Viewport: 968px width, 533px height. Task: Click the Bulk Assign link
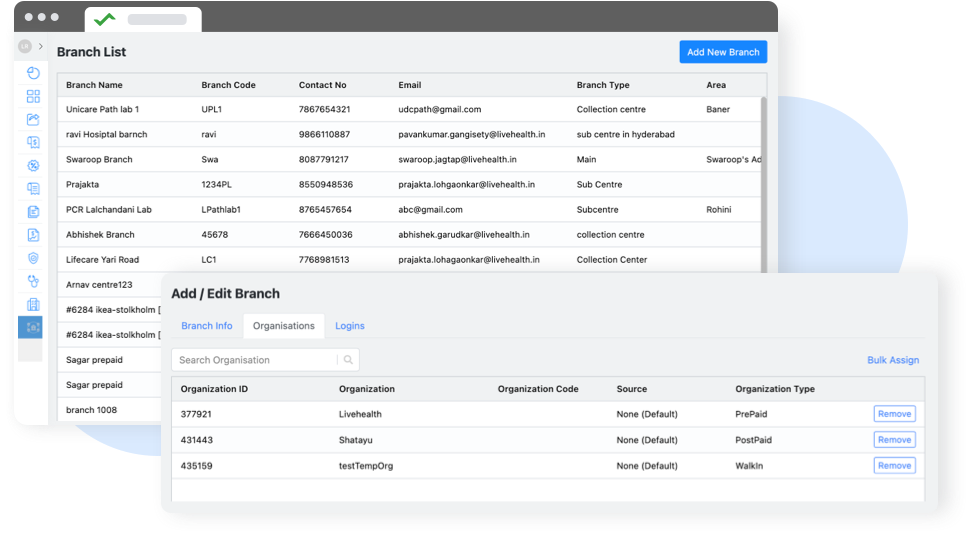pyautogui.click(x=892, y=360)
